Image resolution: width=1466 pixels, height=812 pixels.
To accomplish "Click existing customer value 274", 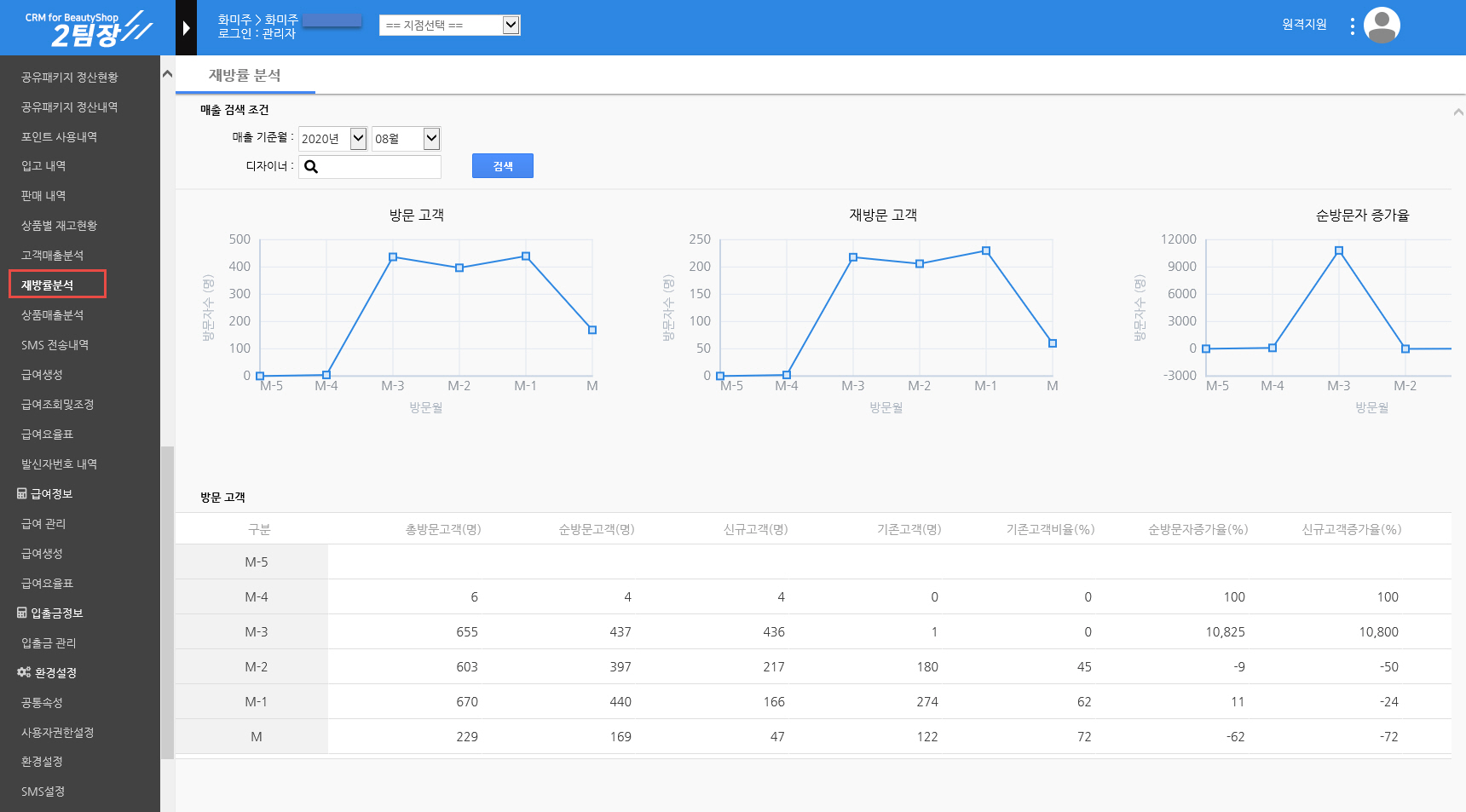I will 927,702.
